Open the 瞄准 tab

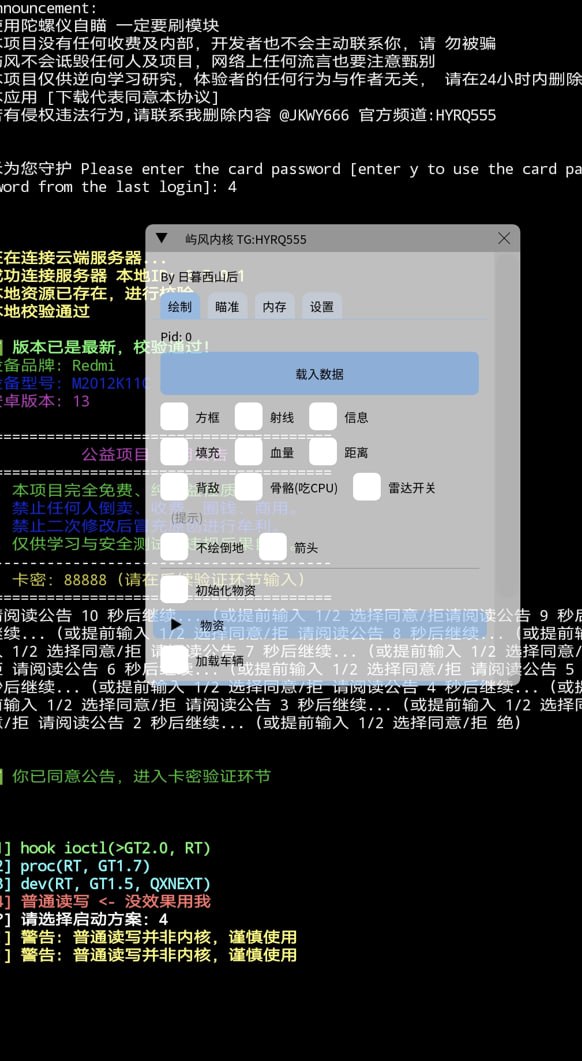click(x=227, y=307)
